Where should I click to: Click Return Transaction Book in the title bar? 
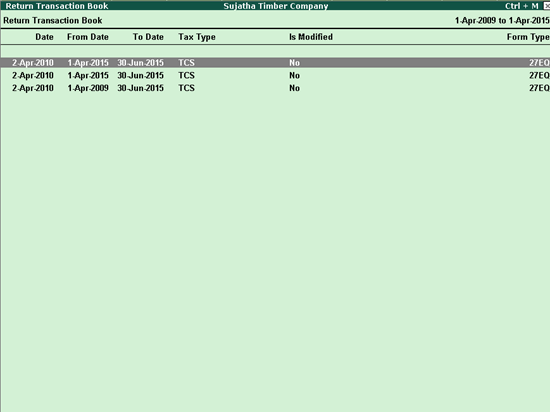(57, 6)
